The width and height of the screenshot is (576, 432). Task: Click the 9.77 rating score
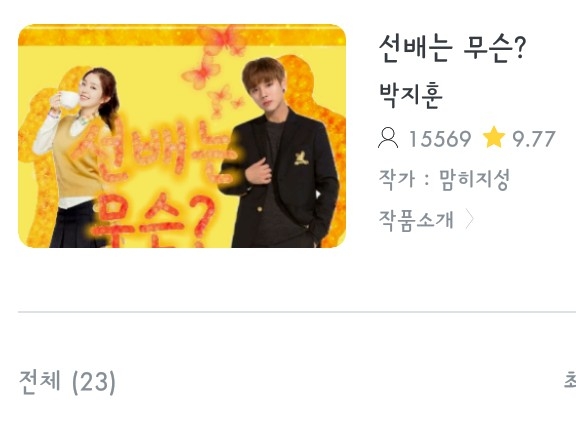[534, 139]
